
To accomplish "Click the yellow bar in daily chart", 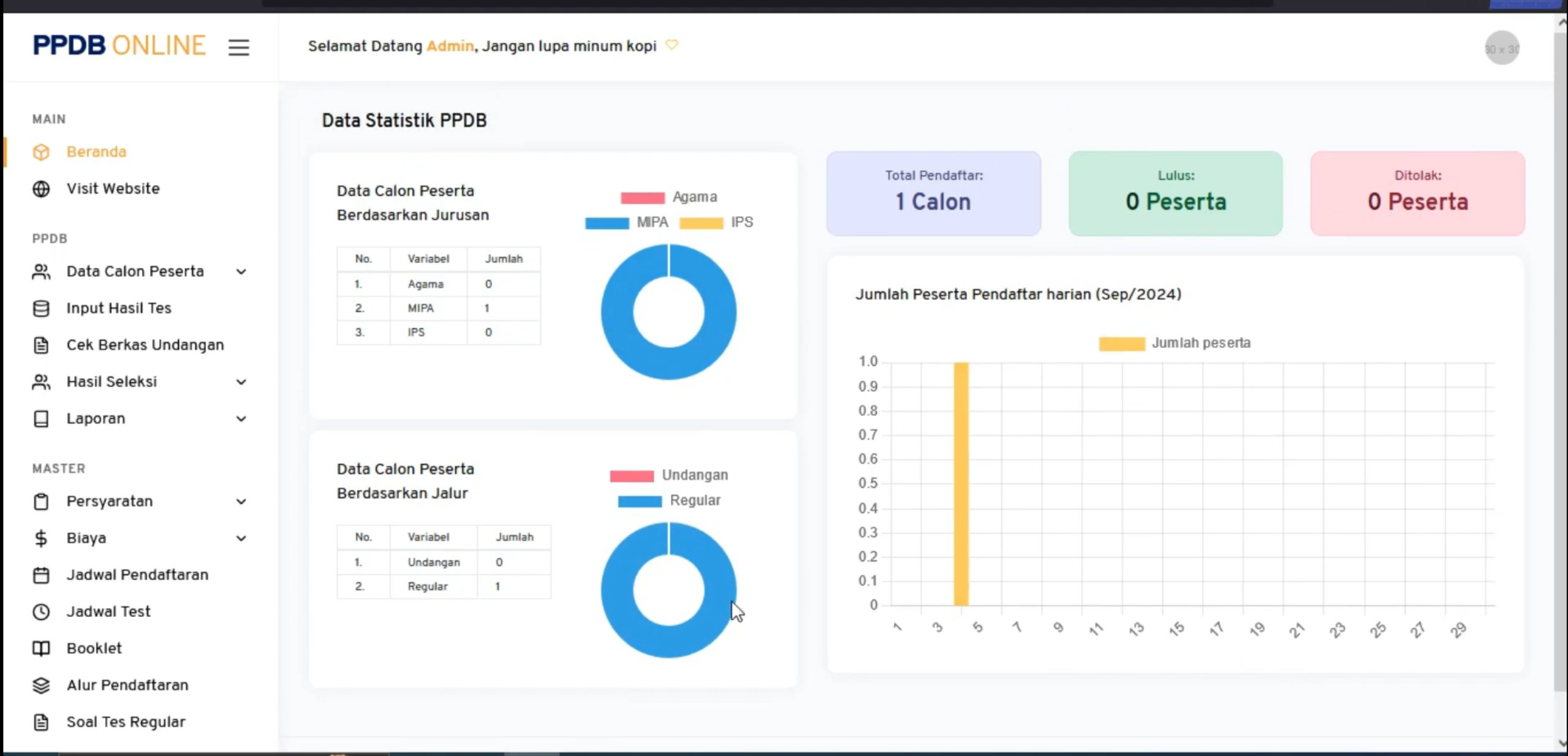I will coord(961,484).
